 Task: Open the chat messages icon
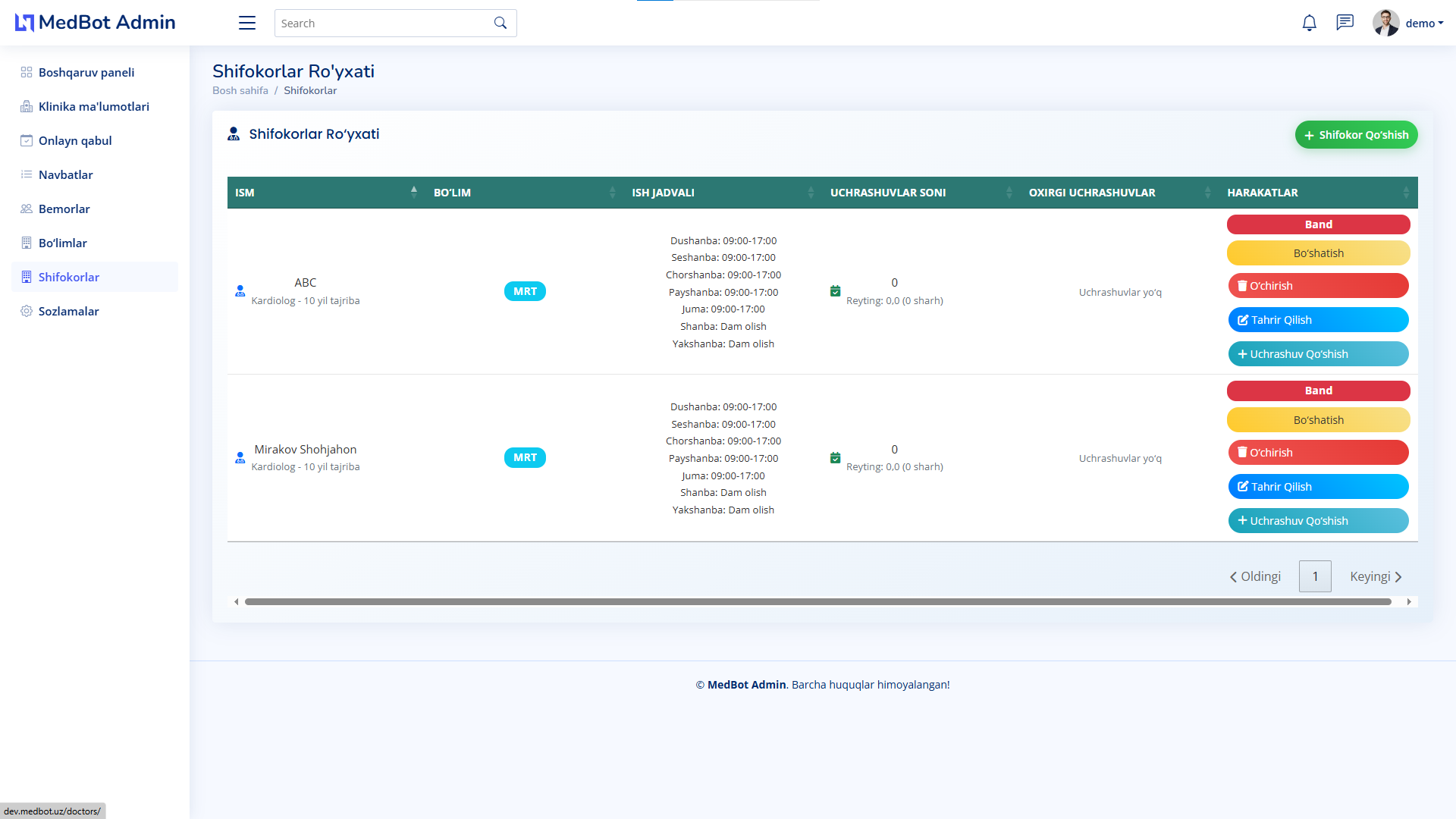pyautogui.click(x=1345, y=23)
